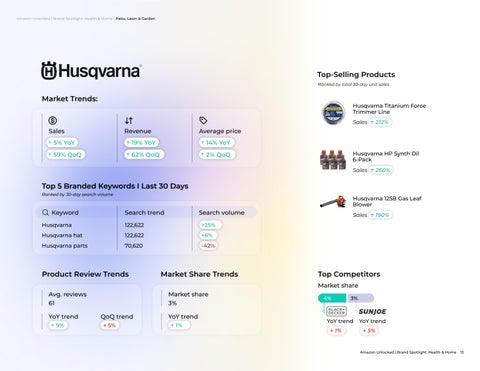Click the Keyword magnifier search icon

(45, 212)
